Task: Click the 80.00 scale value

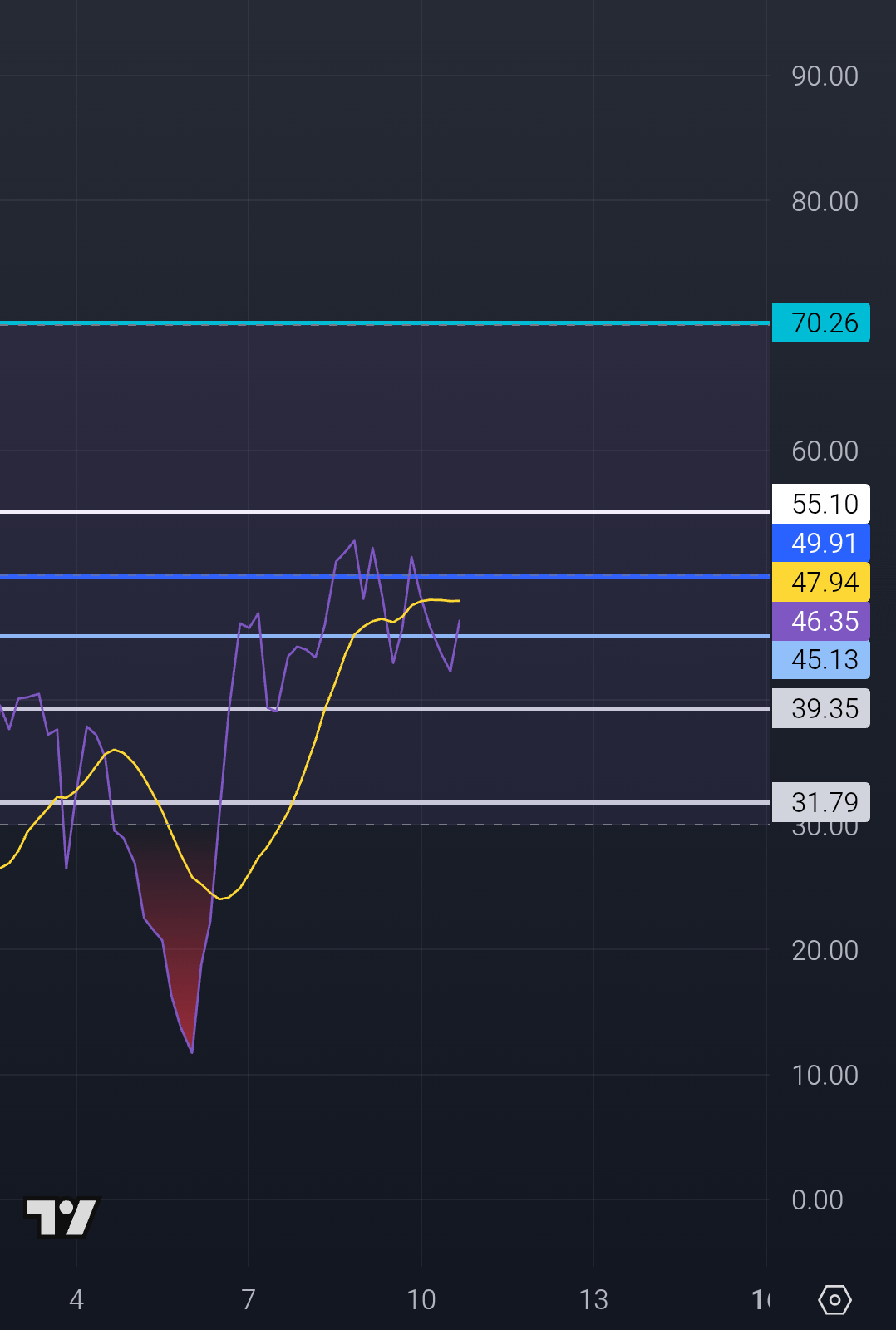Action: point(825,201)
